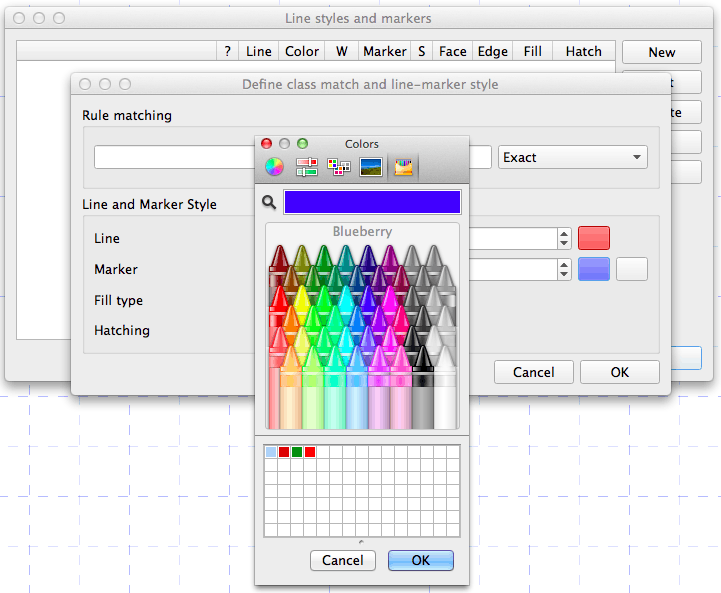
Task: Select the crayons picker mode
Action: [403, 166]
